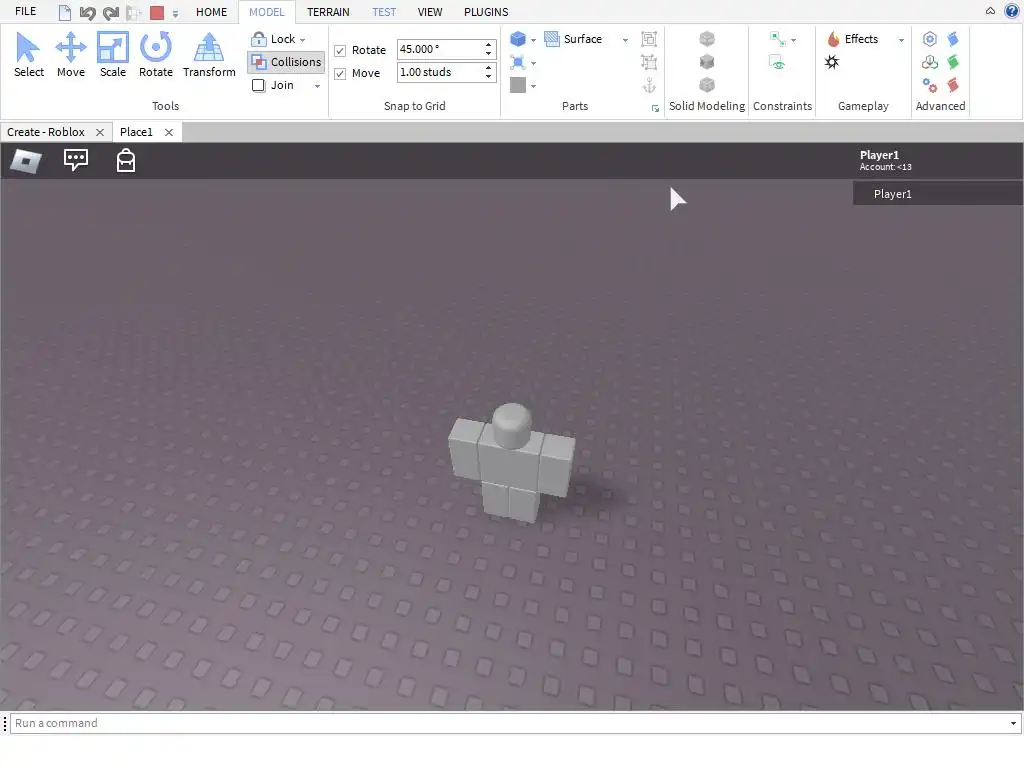The width and height of the screenshot is (1024, 768).
Task: Click the red ModuleScript icon
Action: point(953,85)
